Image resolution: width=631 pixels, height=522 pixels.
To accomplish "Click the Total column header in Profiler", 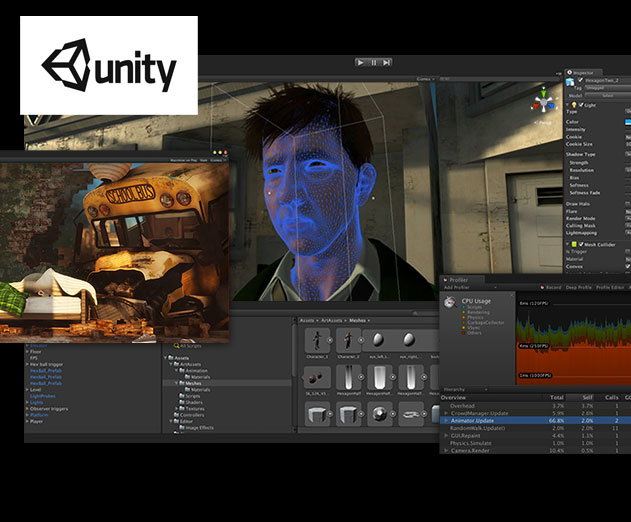I will click(x=557, y=398).
